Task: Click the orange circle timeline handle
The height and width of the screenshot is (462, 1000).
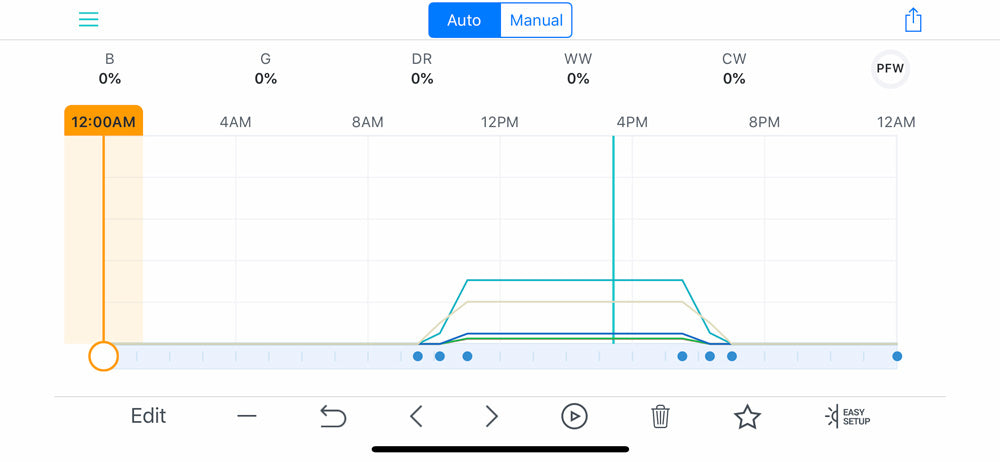Action: coord(103,356)
